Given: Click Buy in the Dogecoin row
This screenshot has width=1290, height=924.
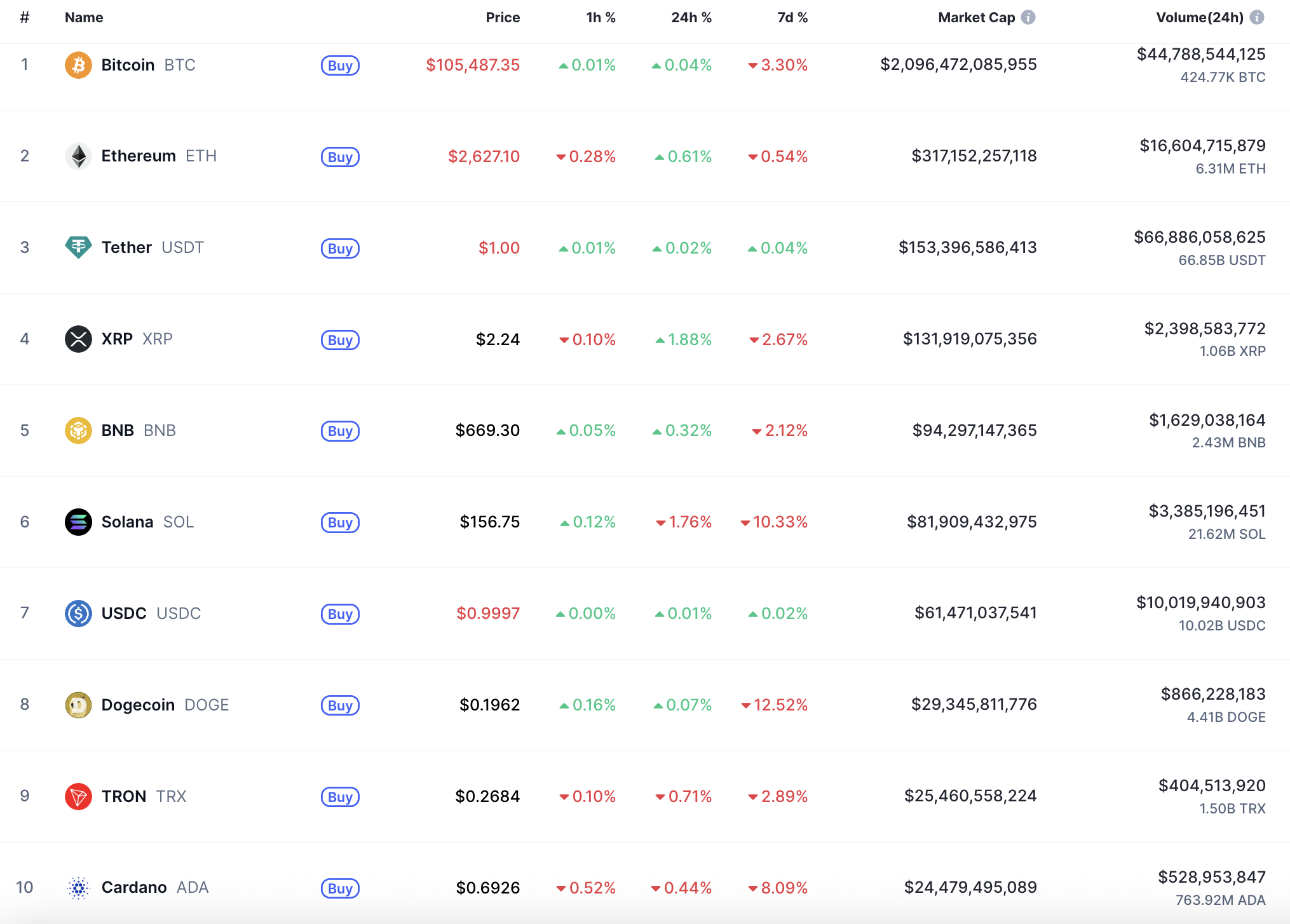Looking at the screenshot, I should tap(340, 705).
